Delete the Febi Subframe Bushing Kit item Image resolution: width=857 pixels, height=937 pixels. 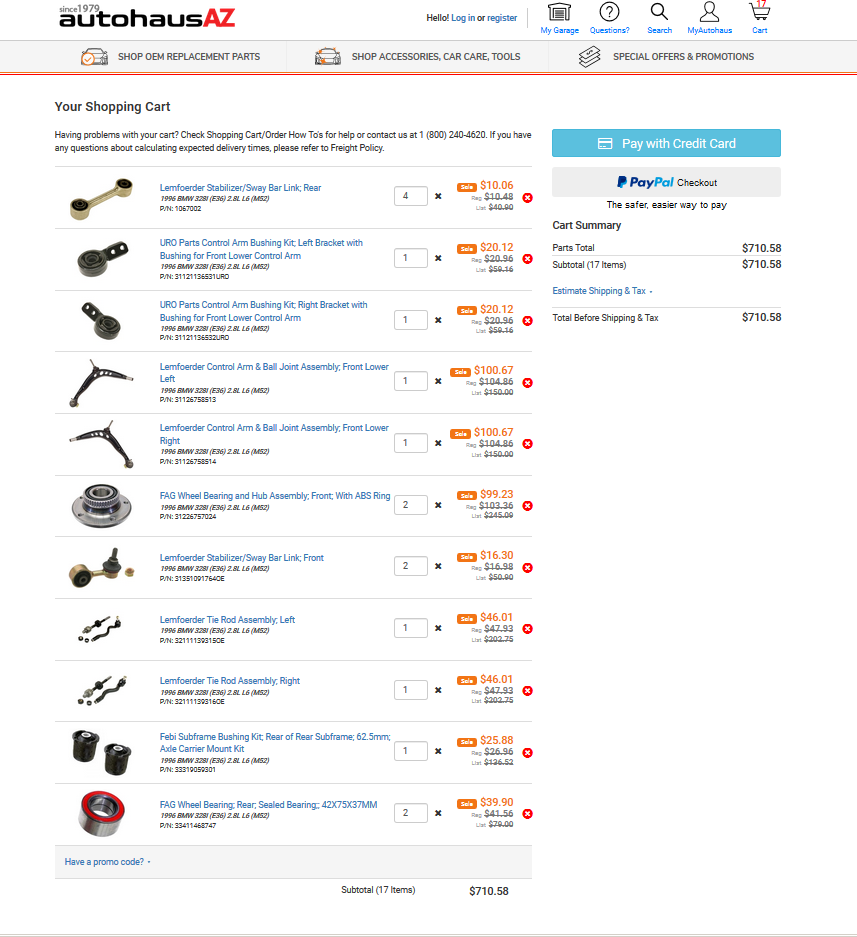(528, 752)
